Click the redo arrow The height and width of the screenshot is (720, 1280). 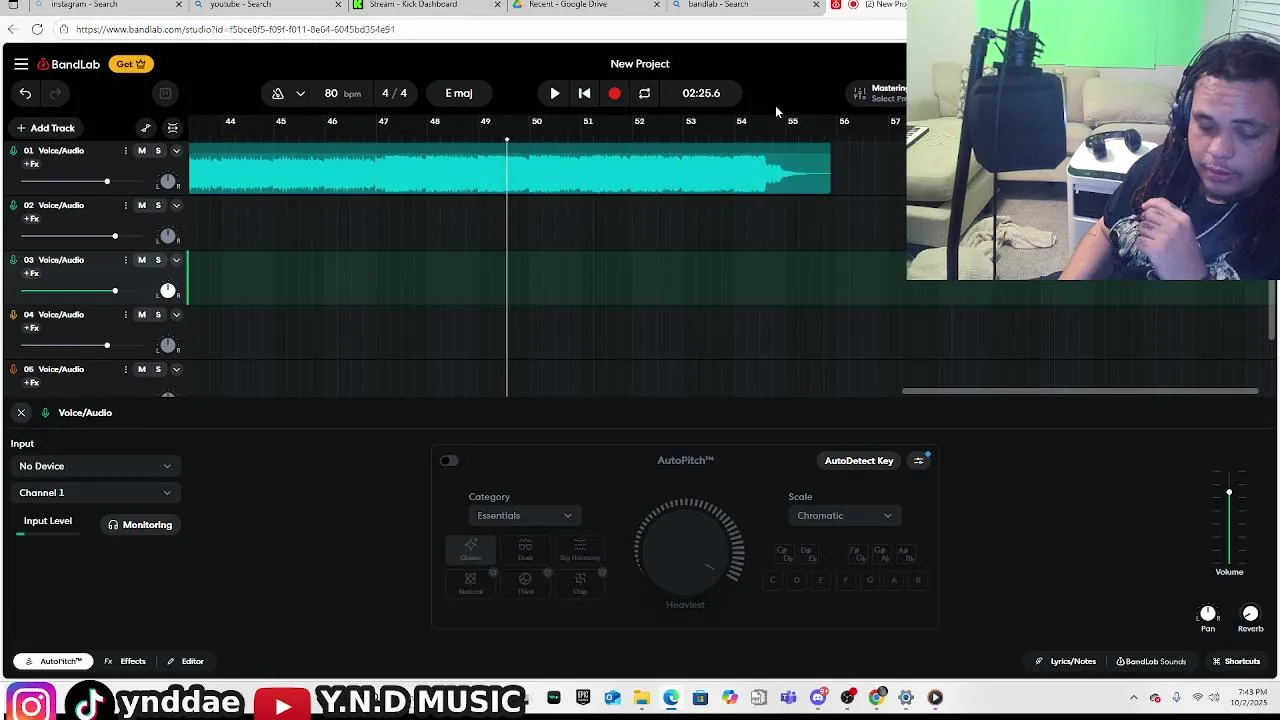tap(55, 93)
